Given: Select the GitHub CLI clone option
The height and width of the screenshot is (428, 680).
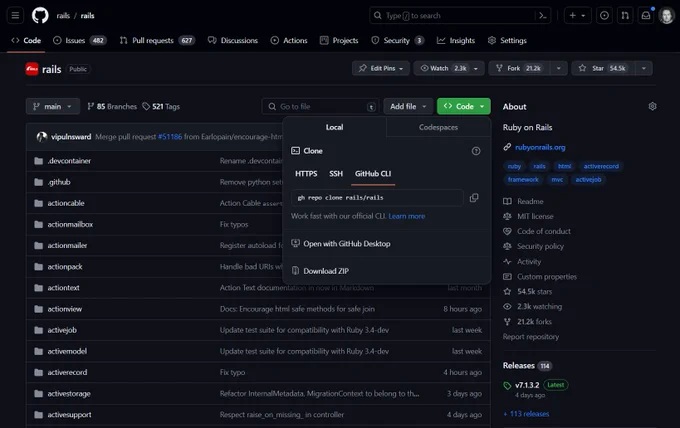Looking at the screenshot, I should click(373, 173).
